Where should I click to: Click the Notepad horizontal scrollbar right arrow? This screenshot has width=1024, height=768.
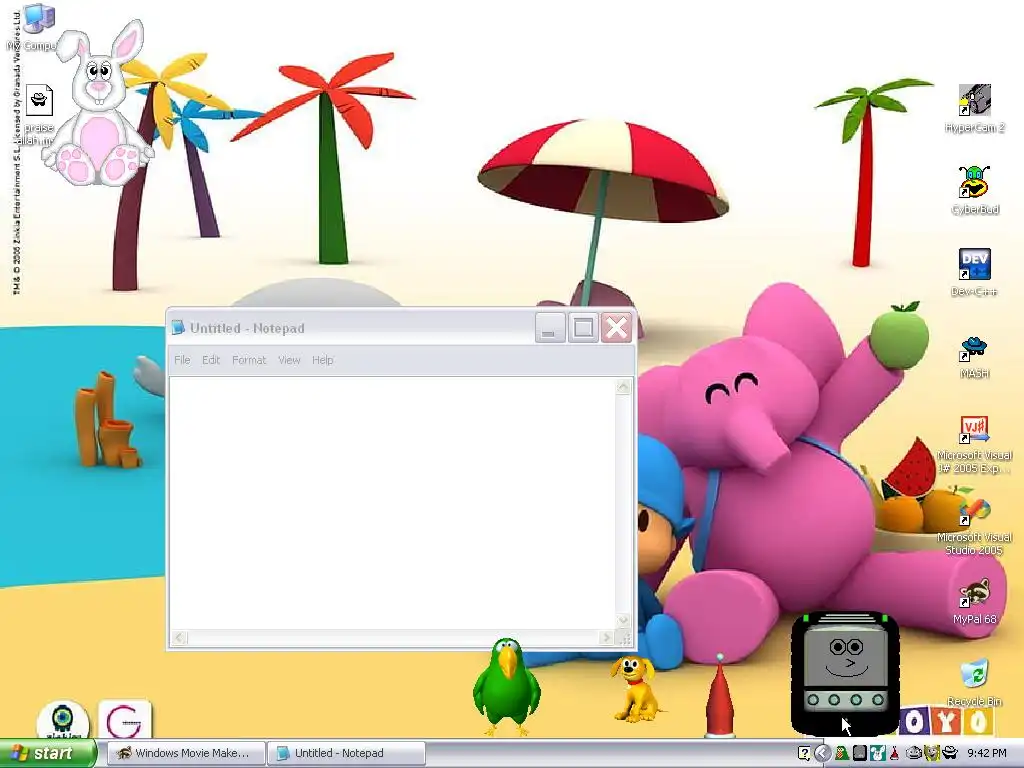pyautogui.click(x=607, y=637)
